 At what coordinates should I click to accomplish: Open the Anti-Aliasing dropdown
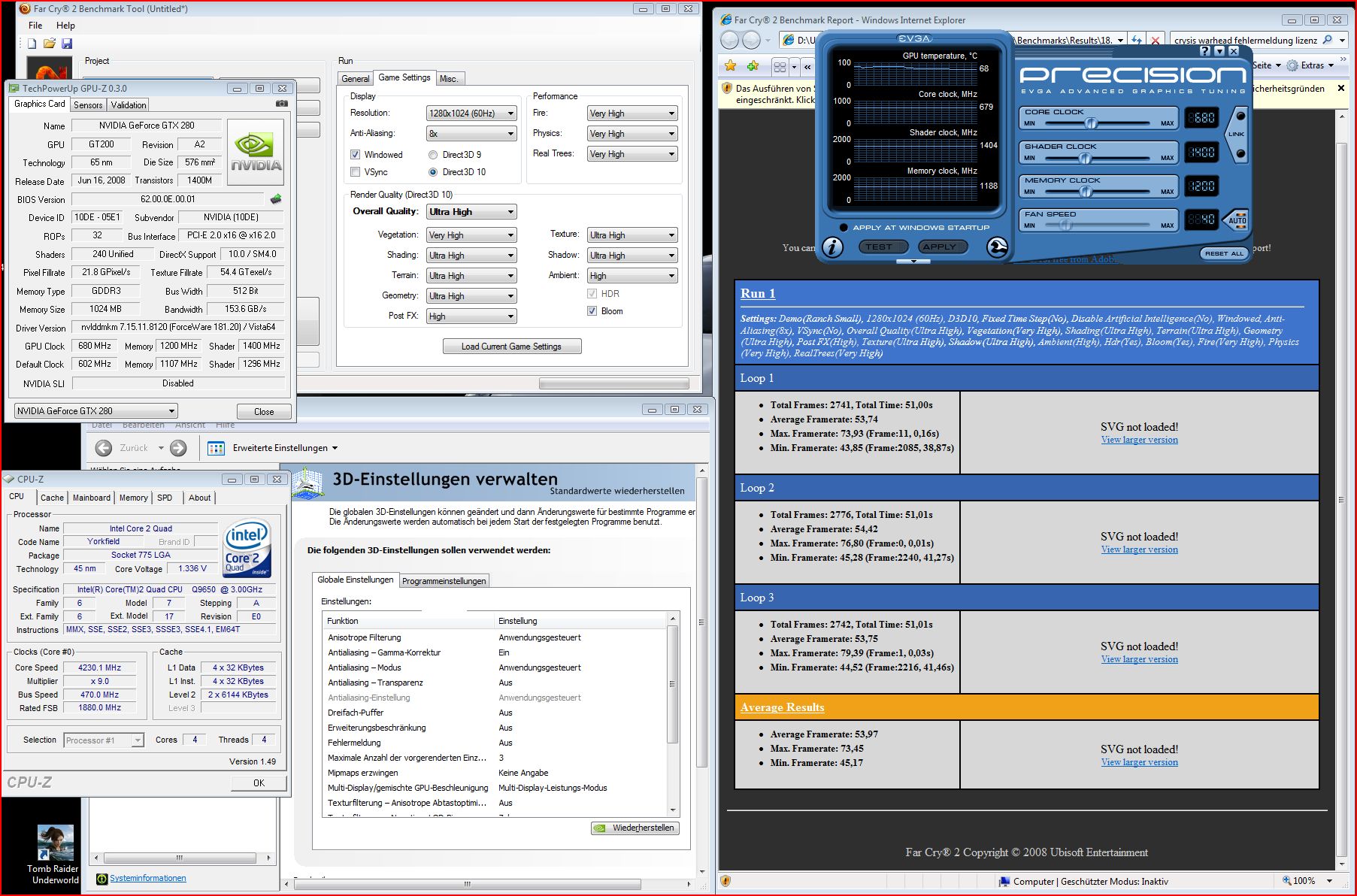471,134
